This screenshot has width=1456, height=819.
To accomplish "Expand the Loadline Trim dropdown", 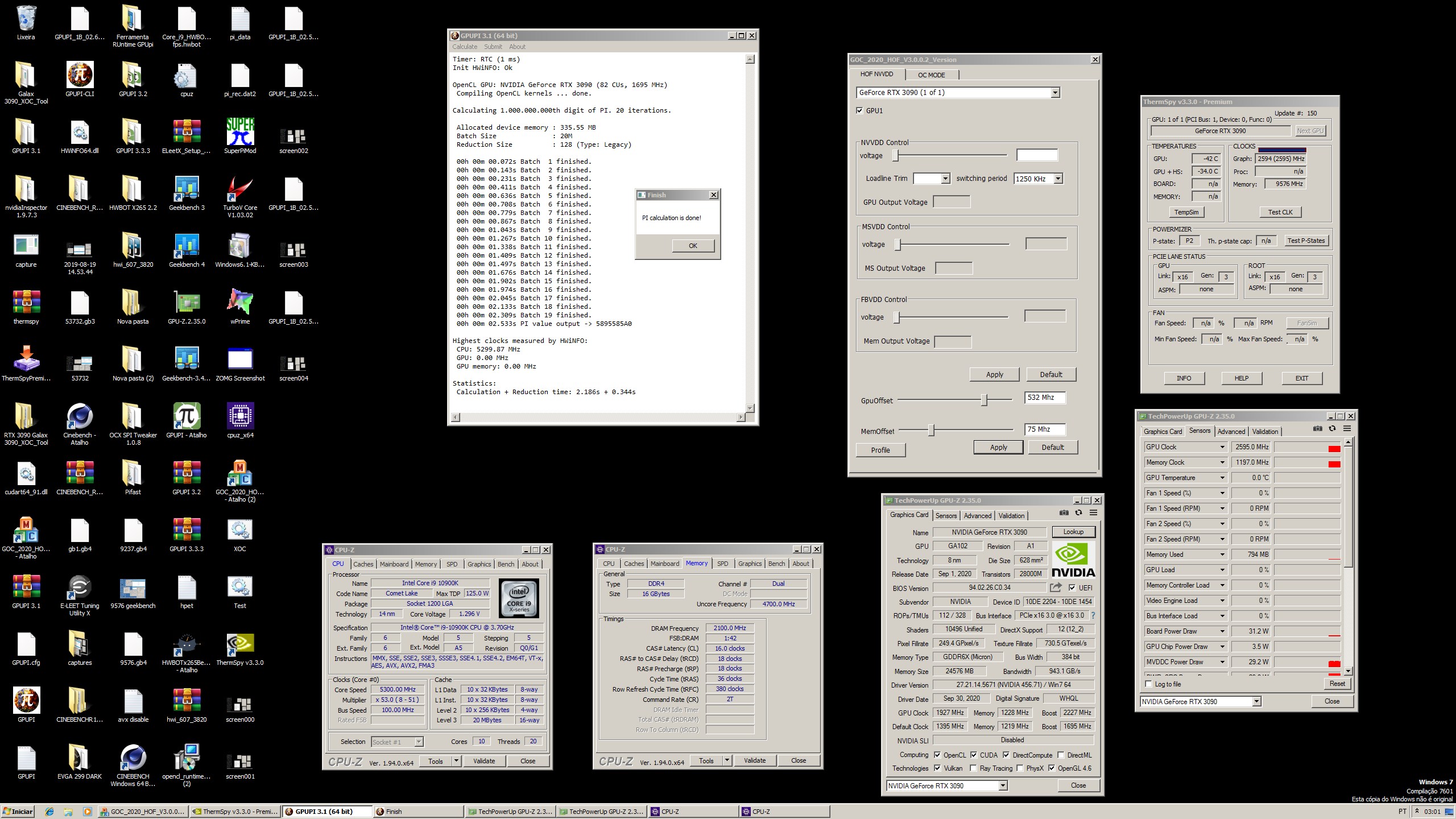I will [945, 179].
